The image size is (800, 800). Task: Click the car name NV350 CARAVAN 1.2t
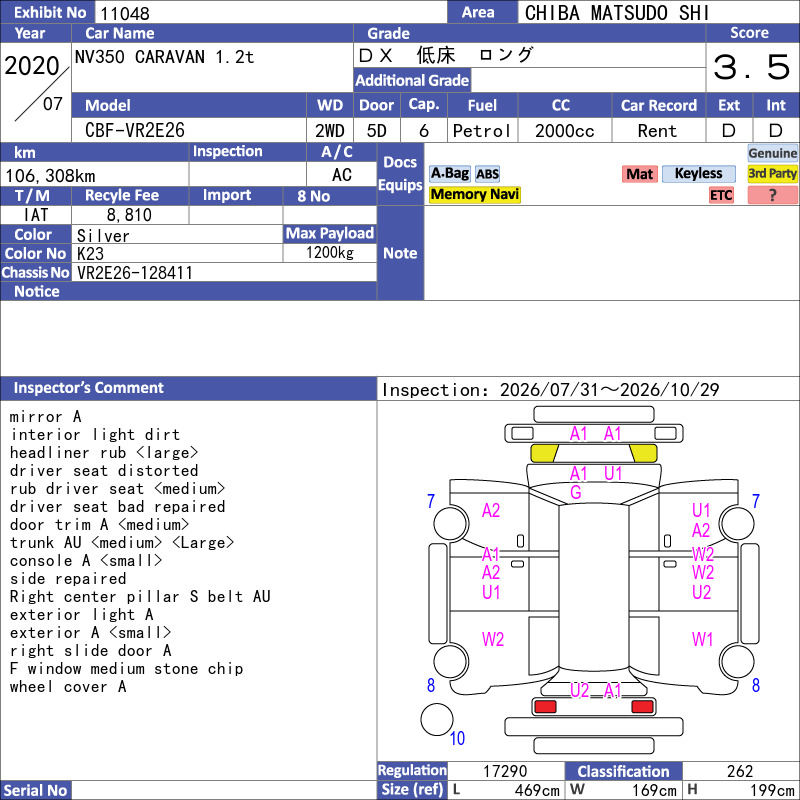pos(164,57)
